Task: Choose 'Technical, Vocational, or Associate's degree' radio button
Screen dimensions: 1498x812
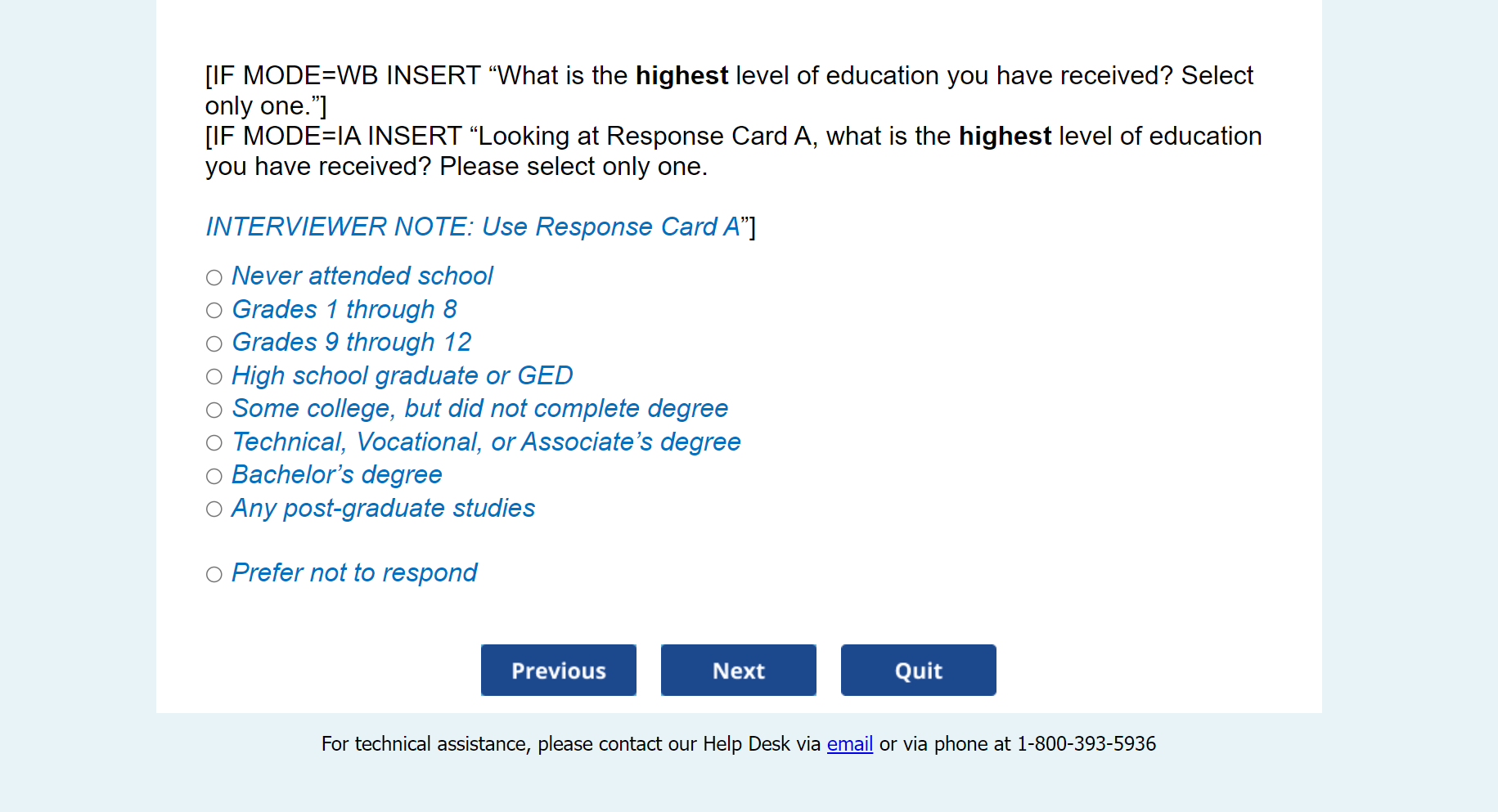Action: [214, 443]
